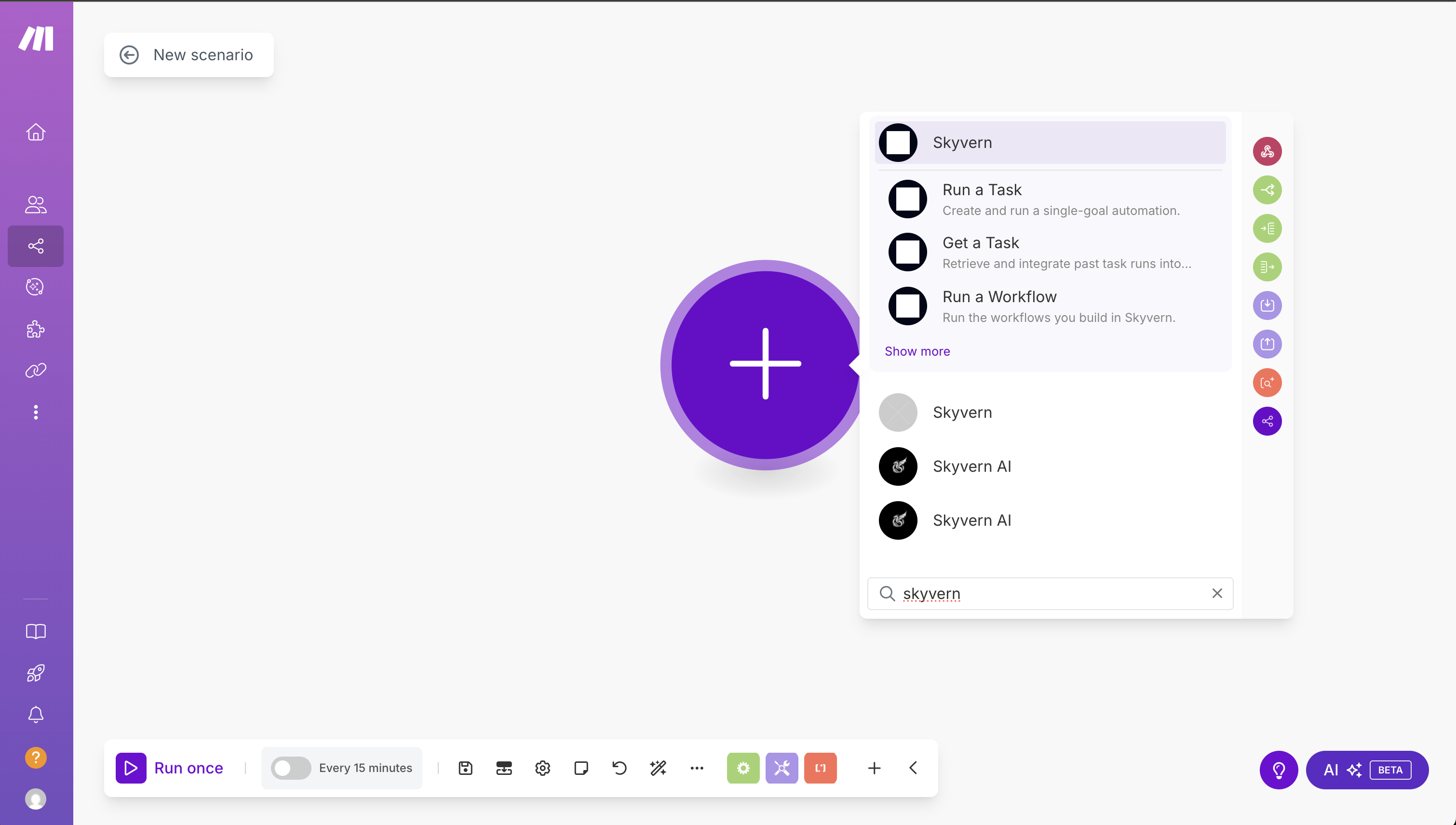This screenshot has width=1456, height=825.
Task: Click the Auto-align magic wand icon
Action: click(x=658, y=768)
